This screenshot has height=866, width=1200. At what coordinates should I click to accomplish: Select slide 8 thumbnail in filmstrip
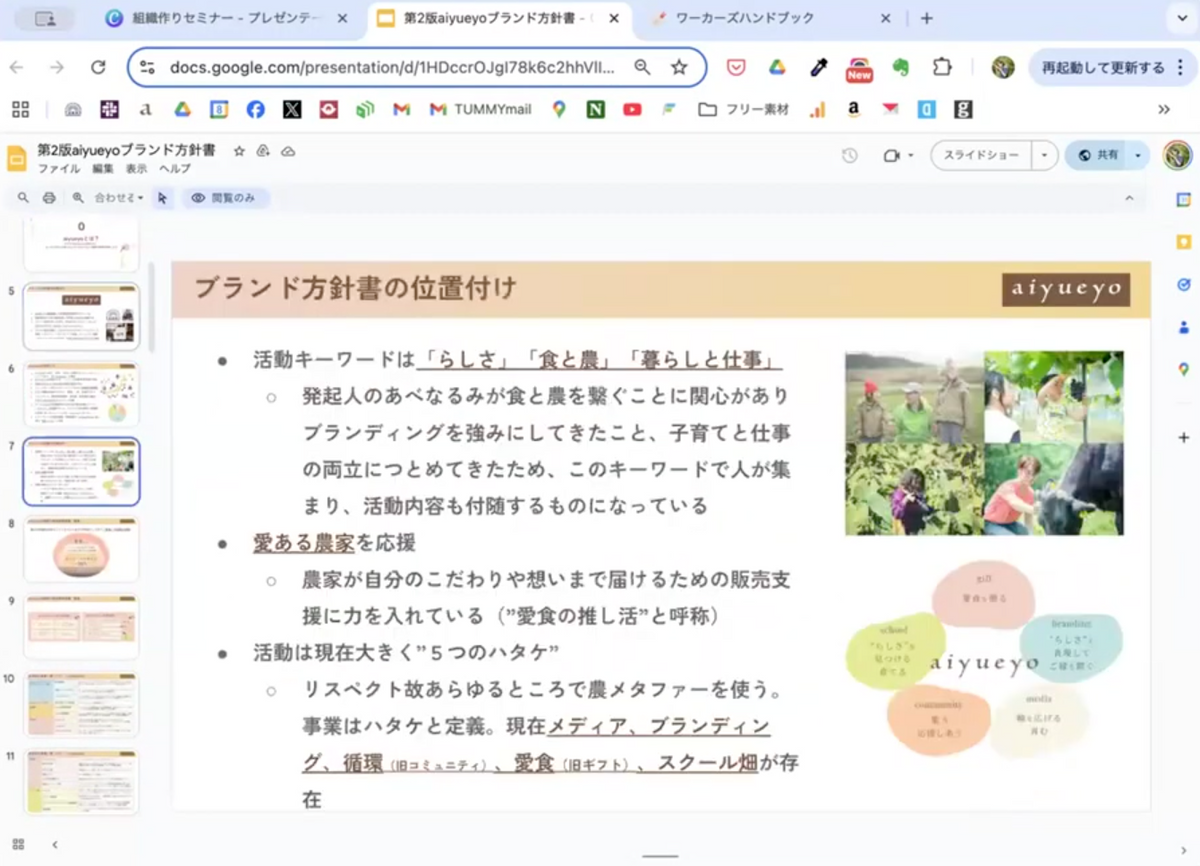click(81, 549)
